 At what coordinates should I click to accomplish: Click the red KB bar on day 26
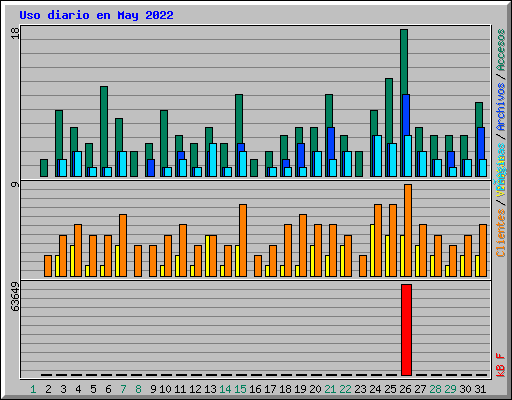406,330
